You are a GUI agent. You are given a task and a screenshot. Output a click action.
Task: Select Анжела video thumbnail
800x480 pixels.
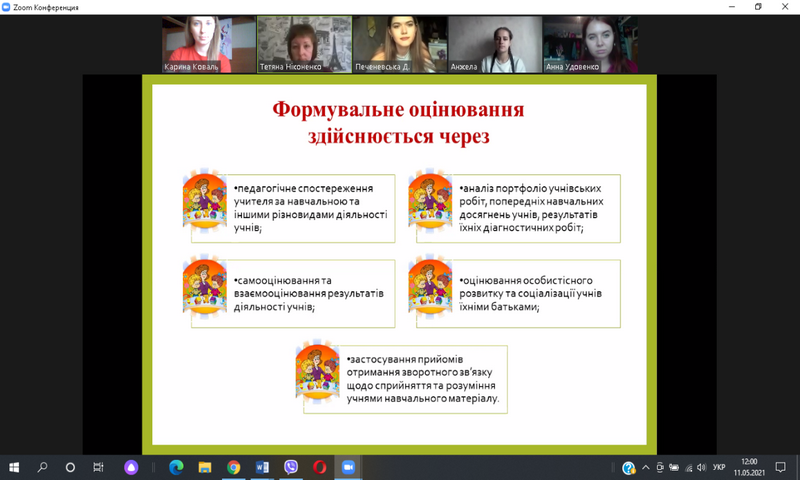495,44
